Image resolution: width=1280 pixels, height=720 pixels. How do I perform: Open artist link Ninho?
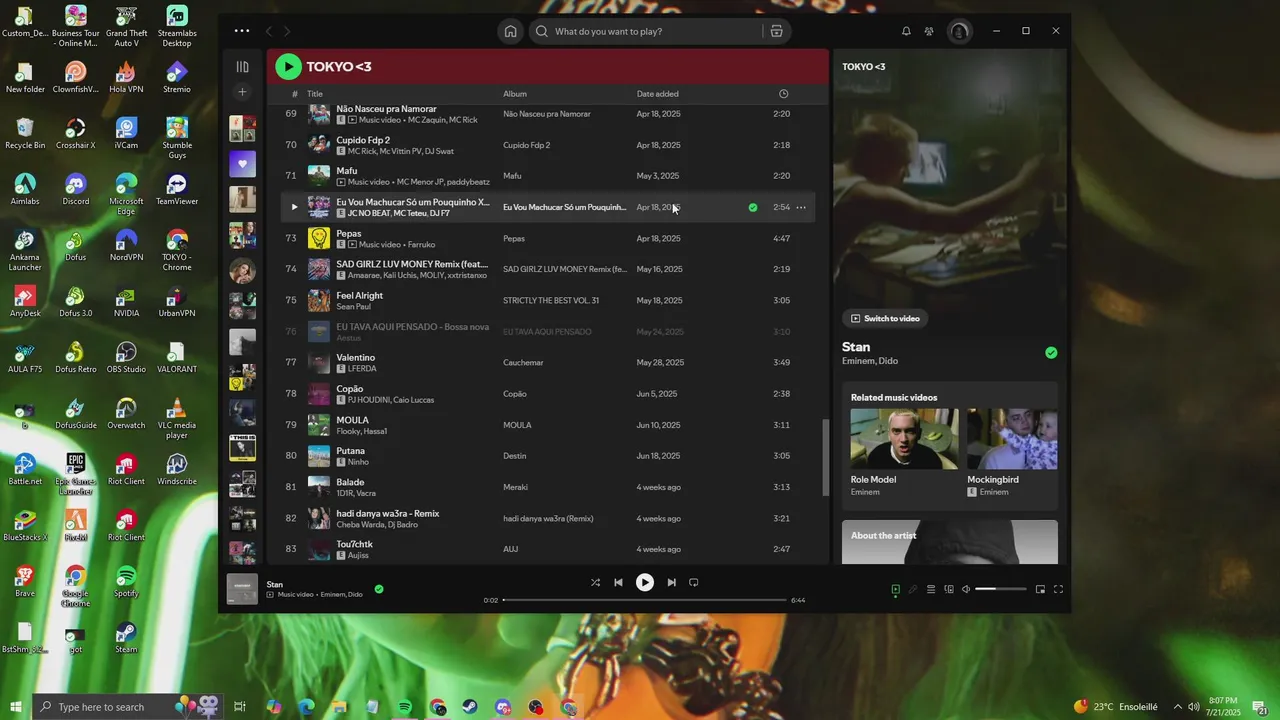click(x=358, y=462)
